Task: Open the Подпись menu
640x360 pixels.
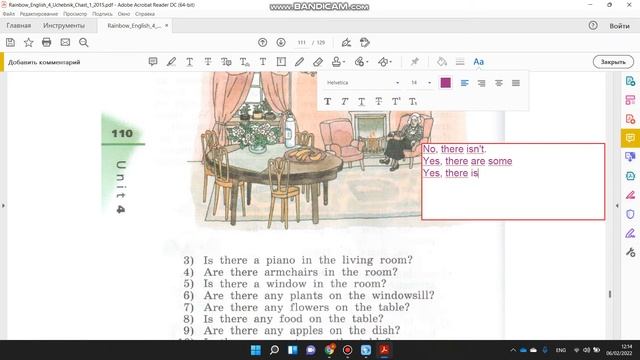Action: 102,14
